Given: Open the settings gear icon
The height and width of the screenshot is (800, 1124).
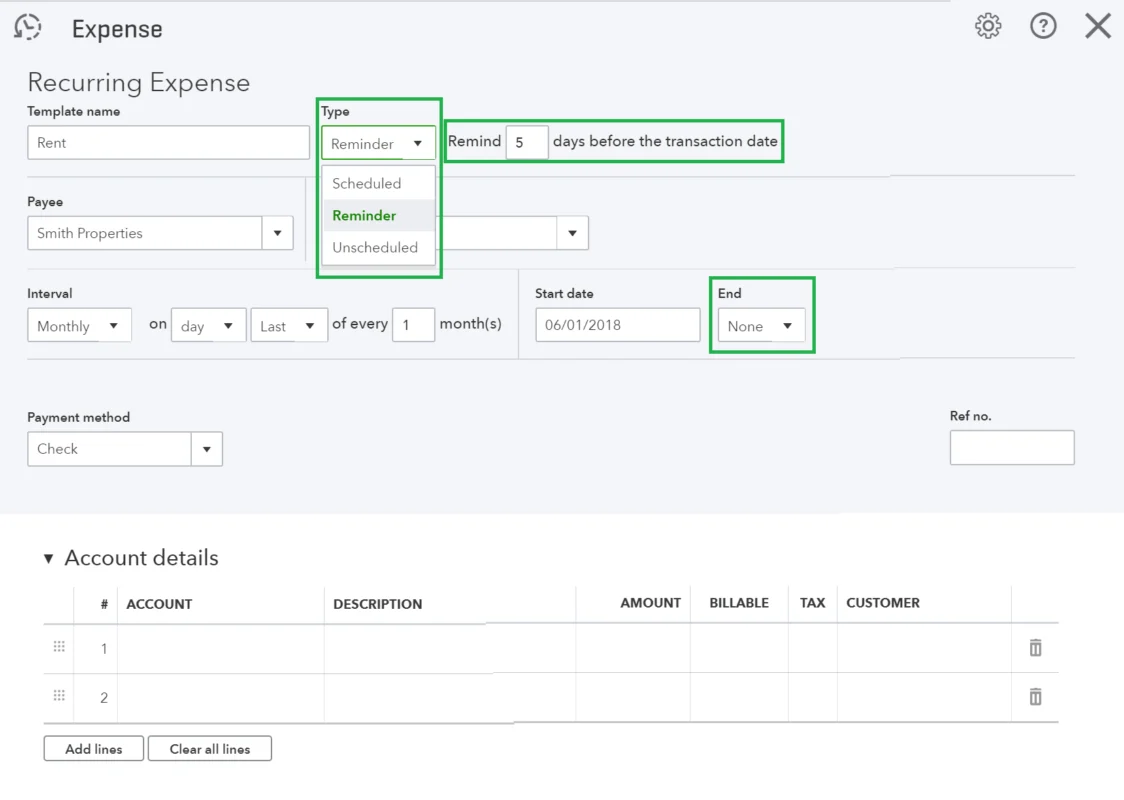Looking at the screenshot, I should (x=988, y=26).
